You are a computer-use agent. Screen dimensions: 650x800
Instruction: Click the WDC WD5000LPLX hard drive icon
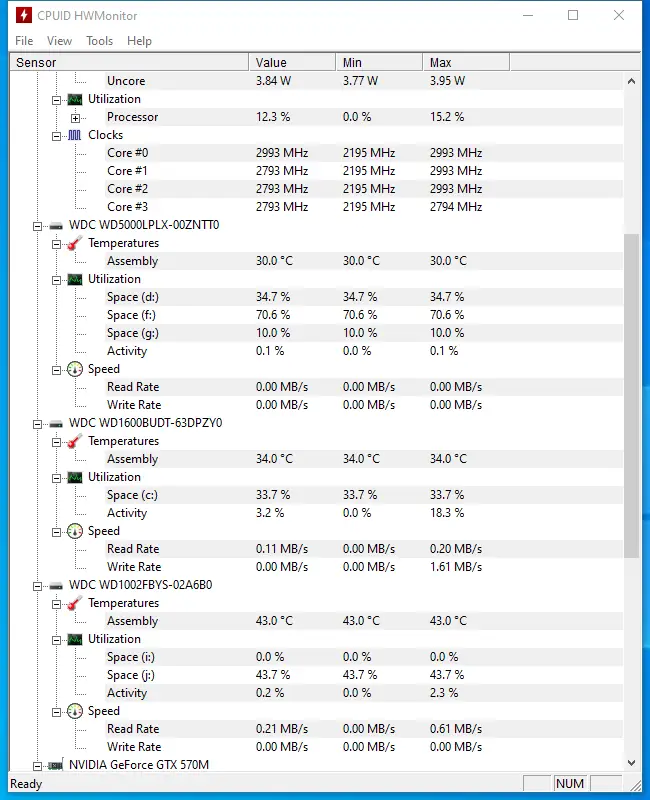point(56,225)
